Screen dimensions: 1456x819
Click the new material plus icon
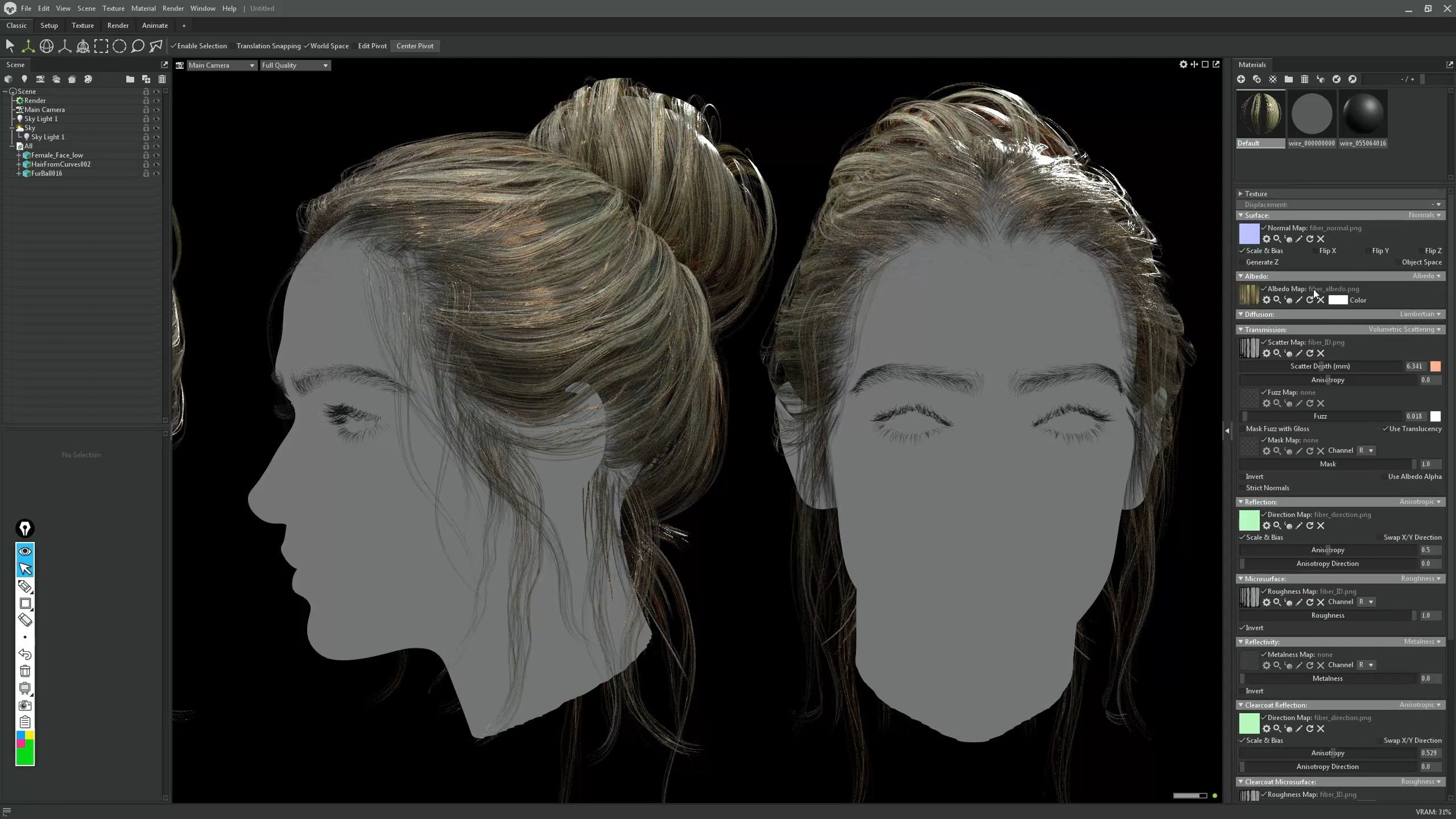[1241, 79]
